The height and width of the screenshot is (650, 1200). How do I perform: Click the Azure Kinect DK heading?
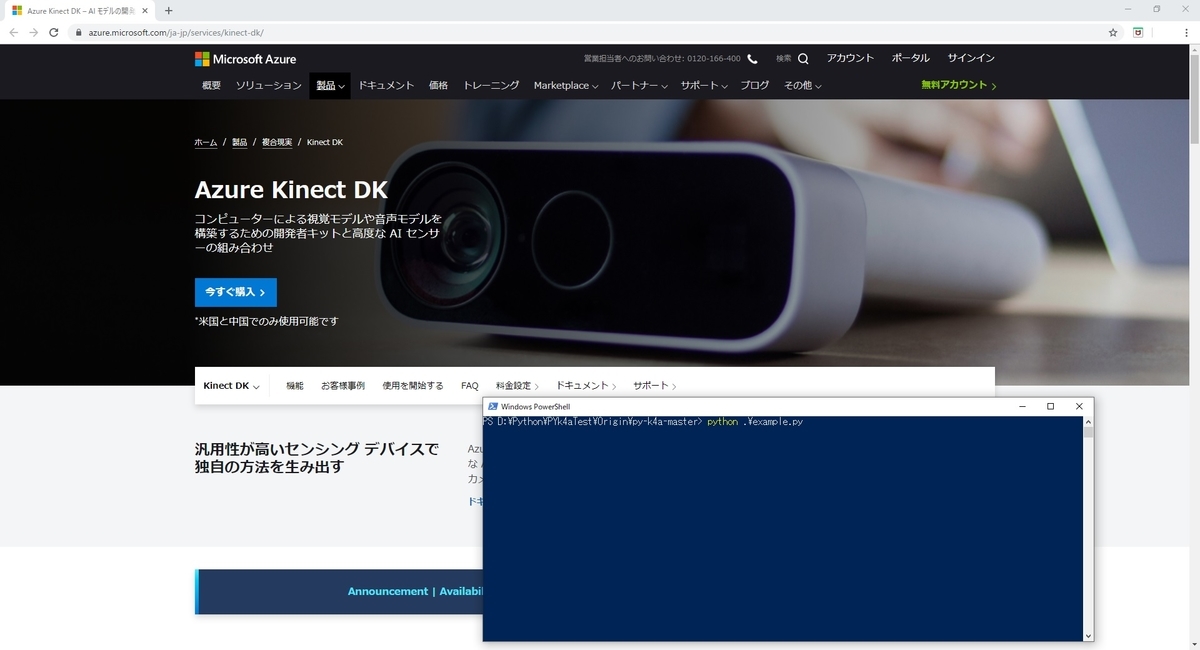(x=291, y=190)
